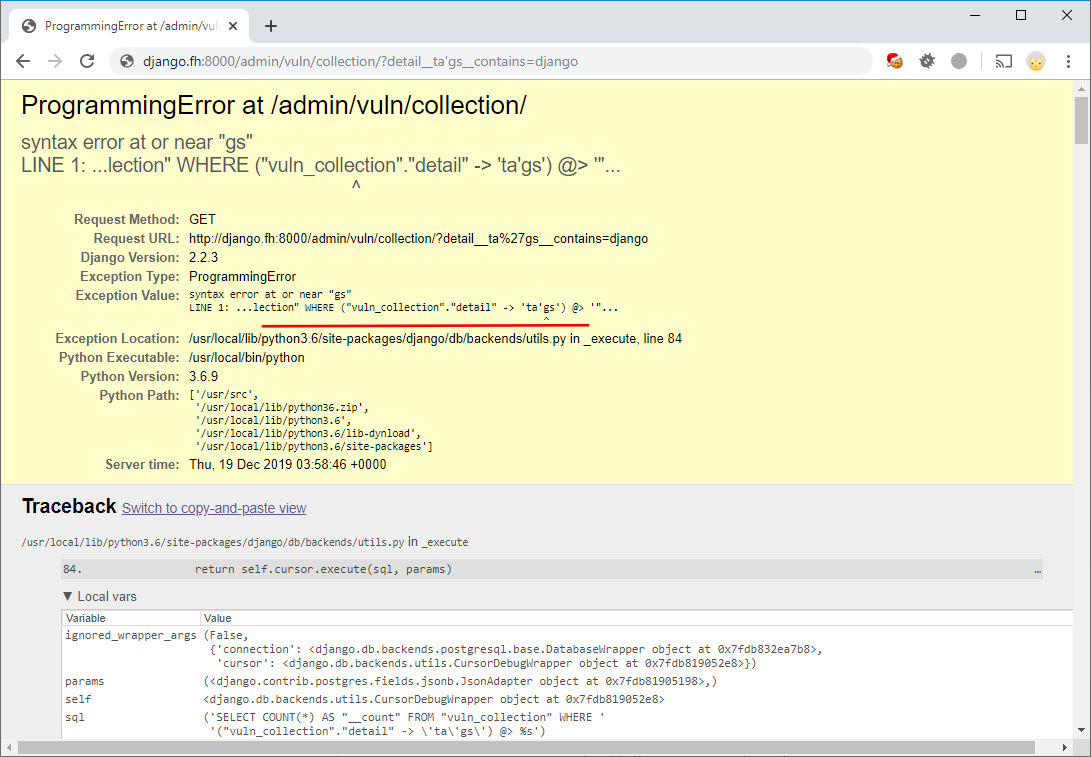Image resolution: width=1091 pixels, height=757 pixels.
Task: Open Chrome's three-dot menu
Action: coord(1069,61)
